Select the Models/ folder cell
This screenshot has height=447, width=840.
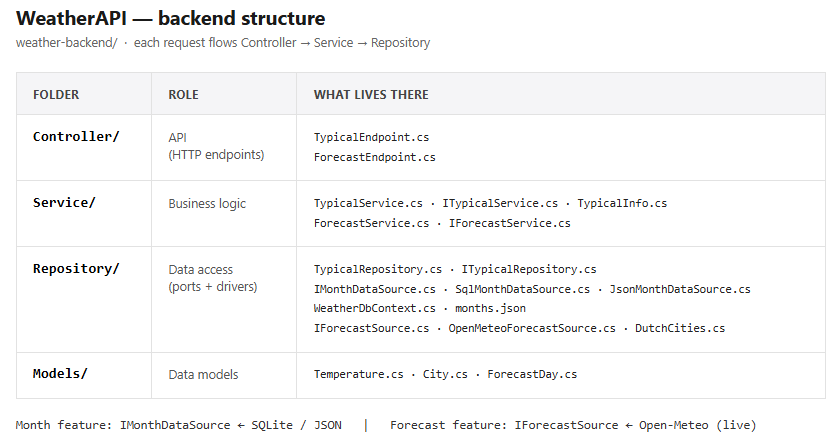click(x=84, y=375)
